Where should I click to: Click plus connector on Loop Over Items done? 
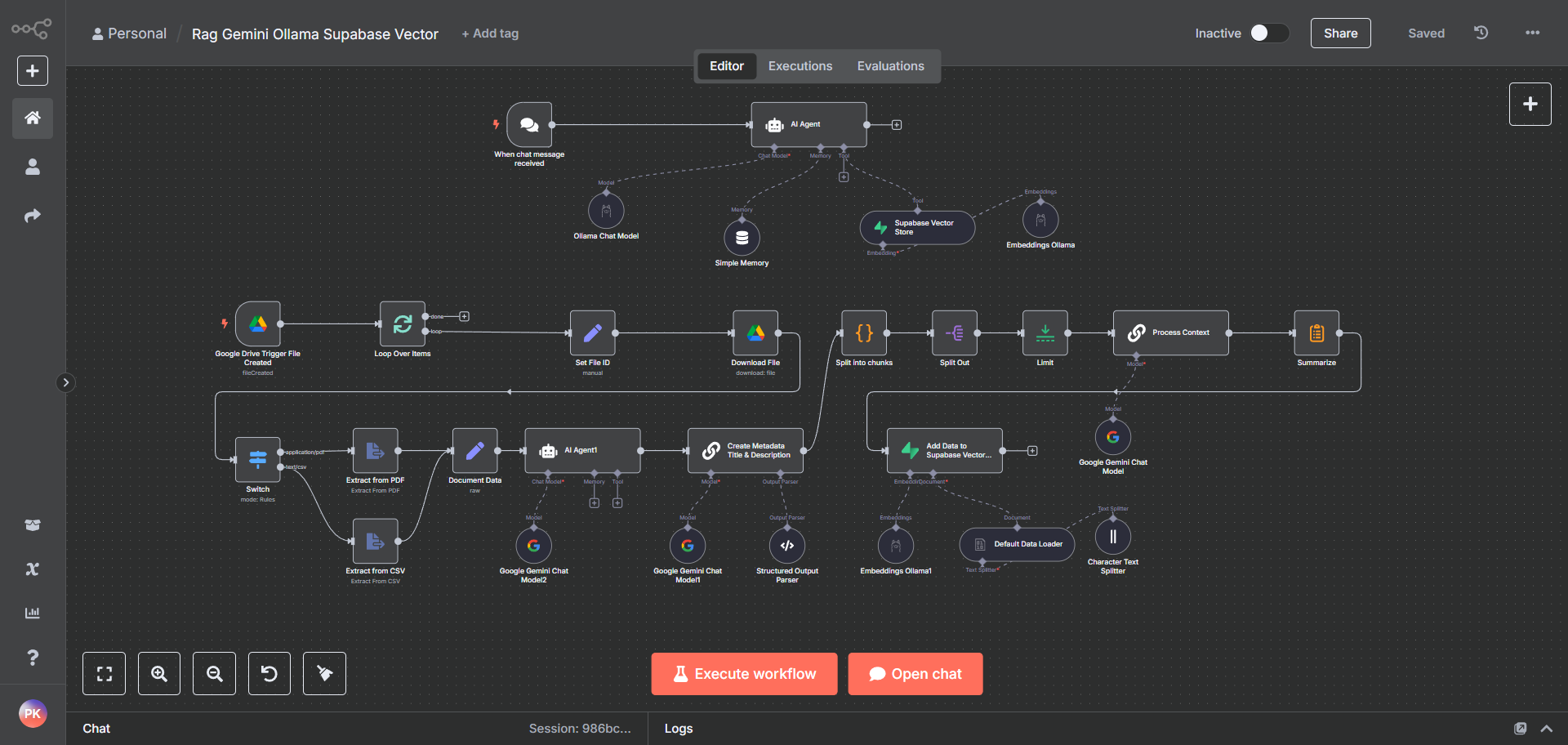click(x=464, y=316)
